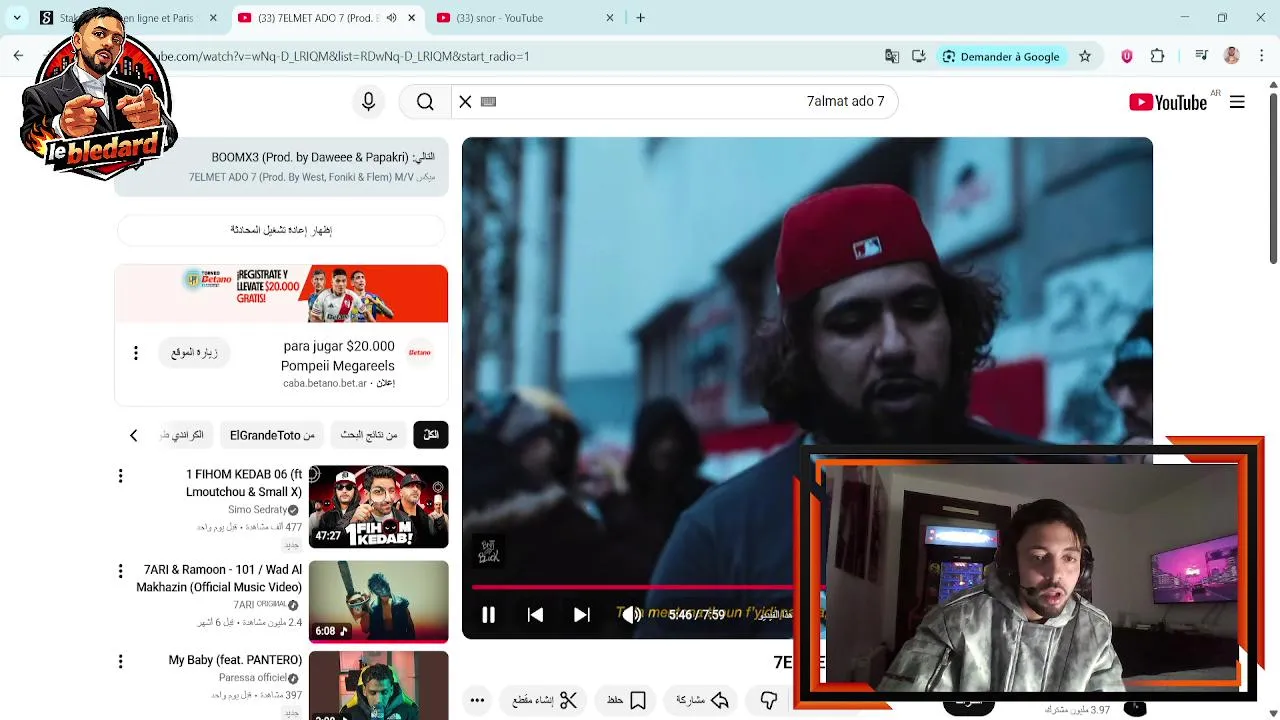Mute the video volume speaker icon
The height and width of the screenshot is (720, 1280).
(x=631, y=615)
